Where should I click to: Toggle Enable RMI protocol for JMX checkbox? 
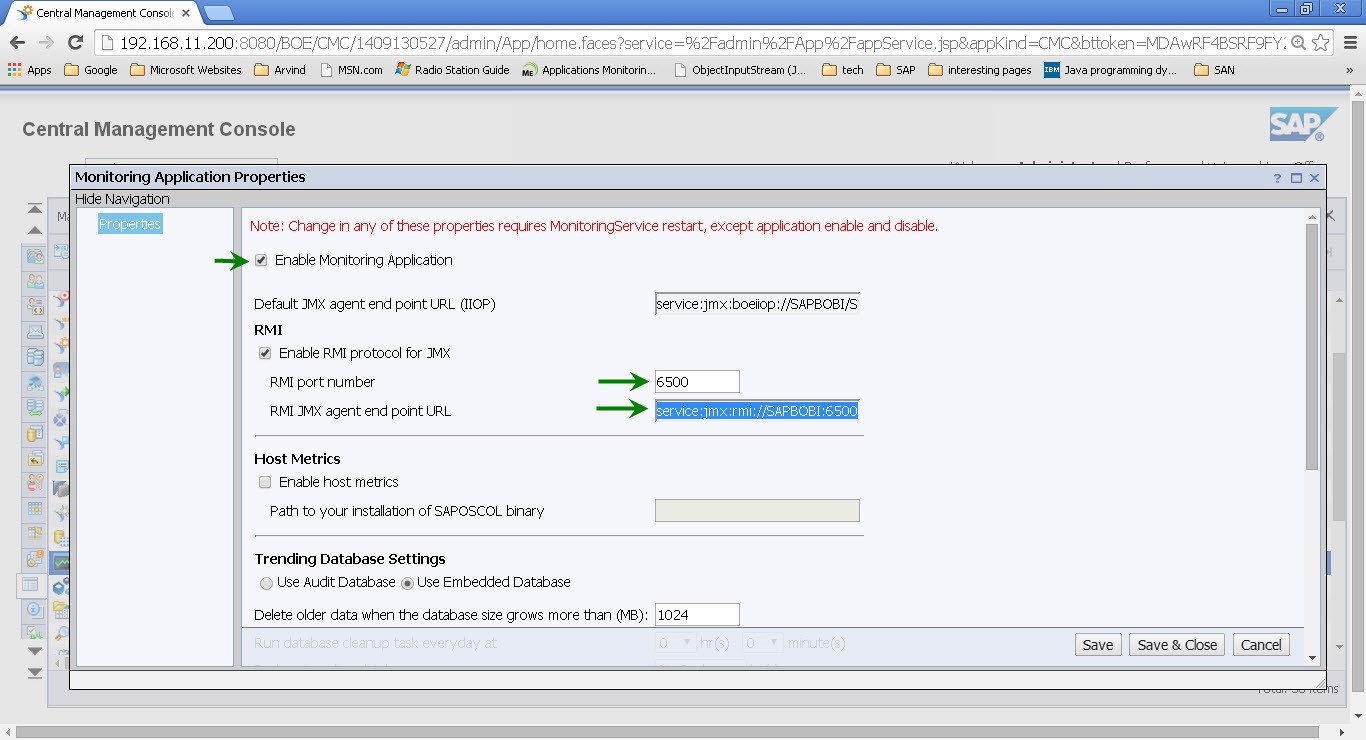[265, 353]
